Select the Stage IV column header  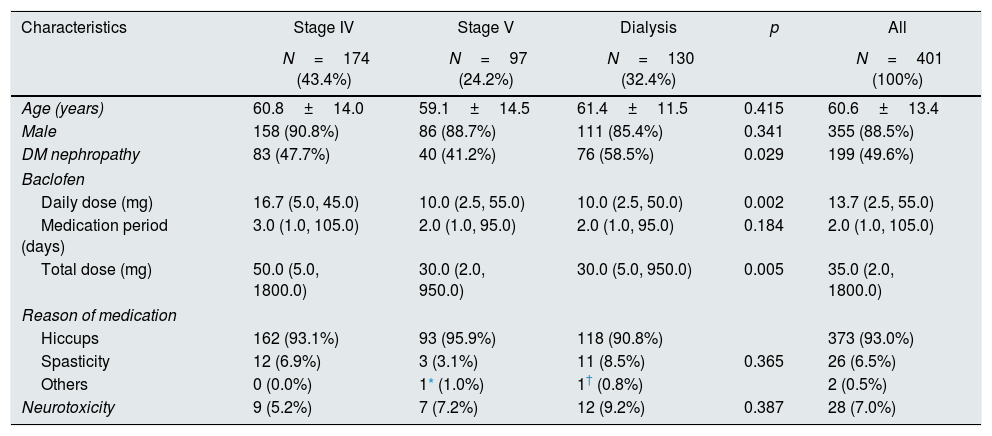(x=322, y=28)
